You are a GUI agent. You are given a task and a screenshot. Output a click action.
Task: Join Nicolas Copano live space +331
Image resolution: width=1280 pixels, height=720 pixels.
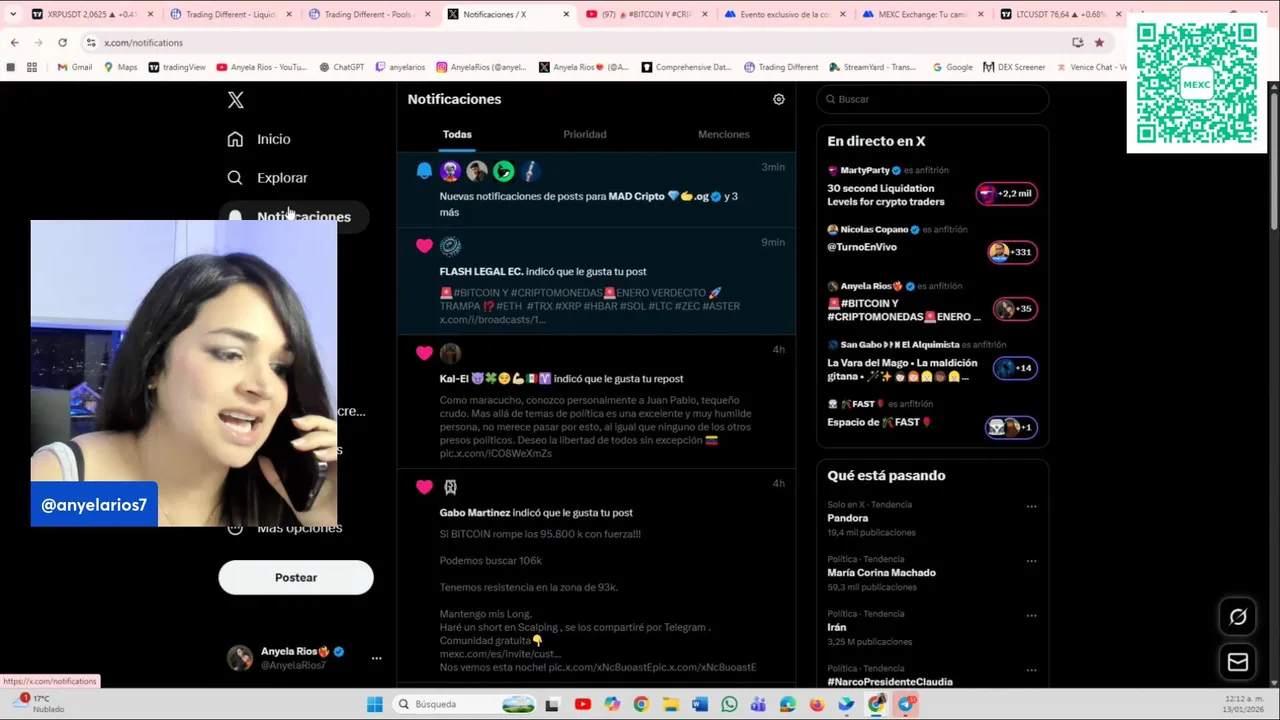point(1012,252)
